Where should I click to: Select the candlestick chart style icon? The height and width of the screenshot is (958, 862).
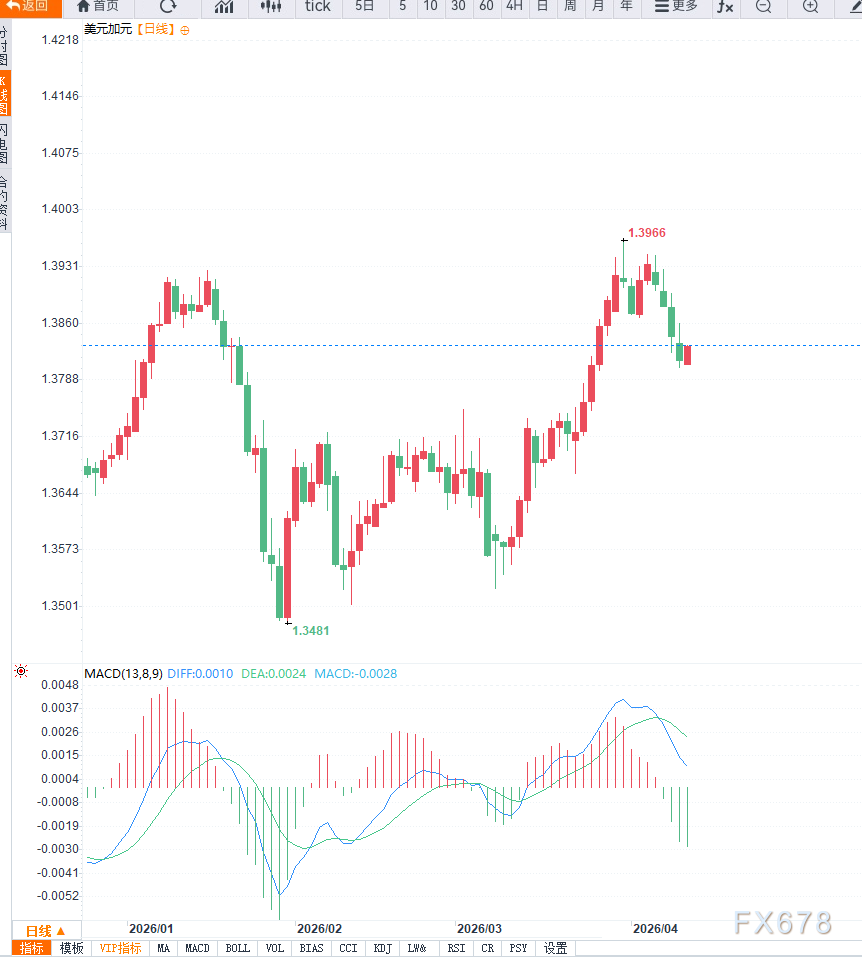(270, 6)
